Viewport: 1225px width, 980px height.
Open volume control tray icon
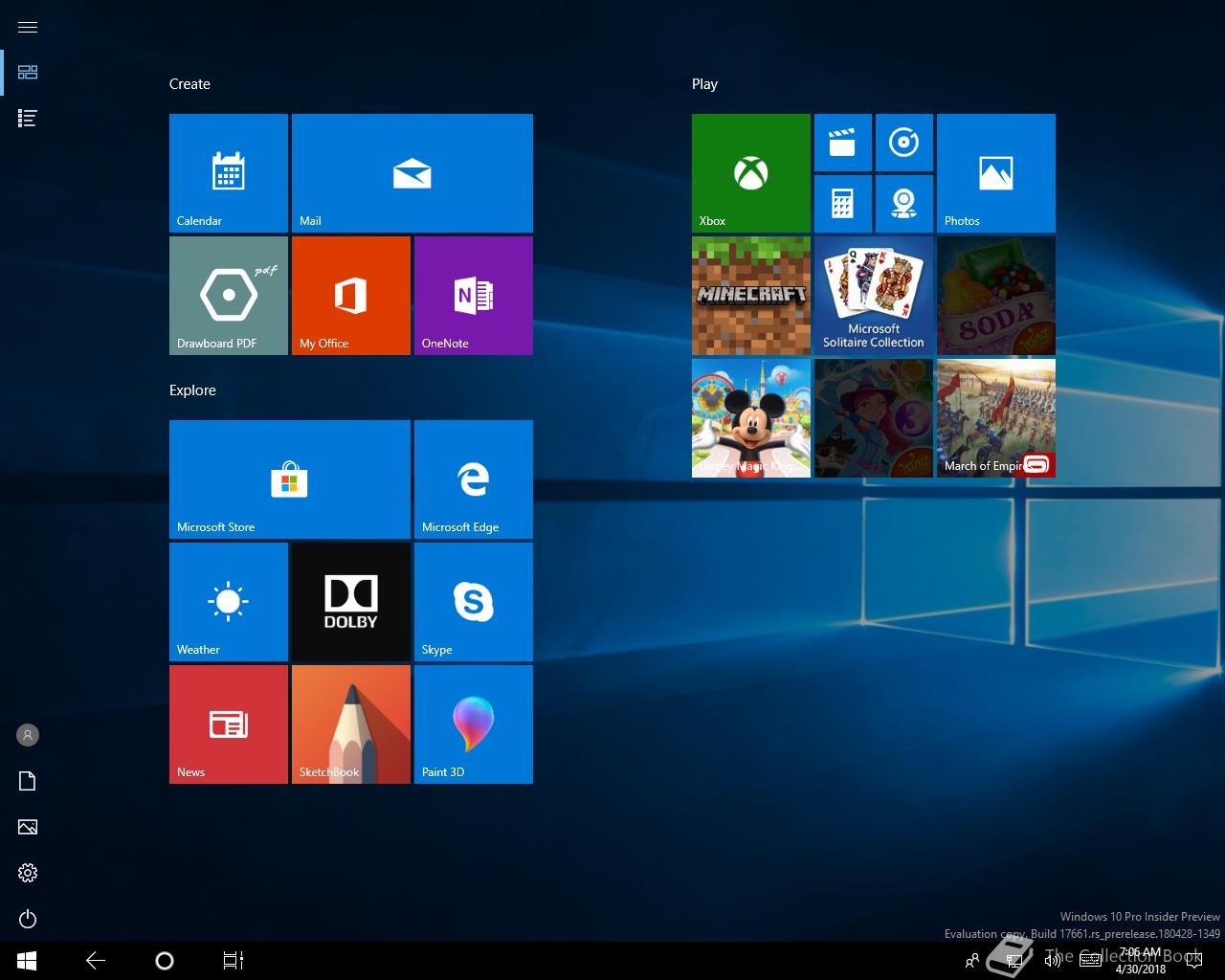[x=1053, y=961]
